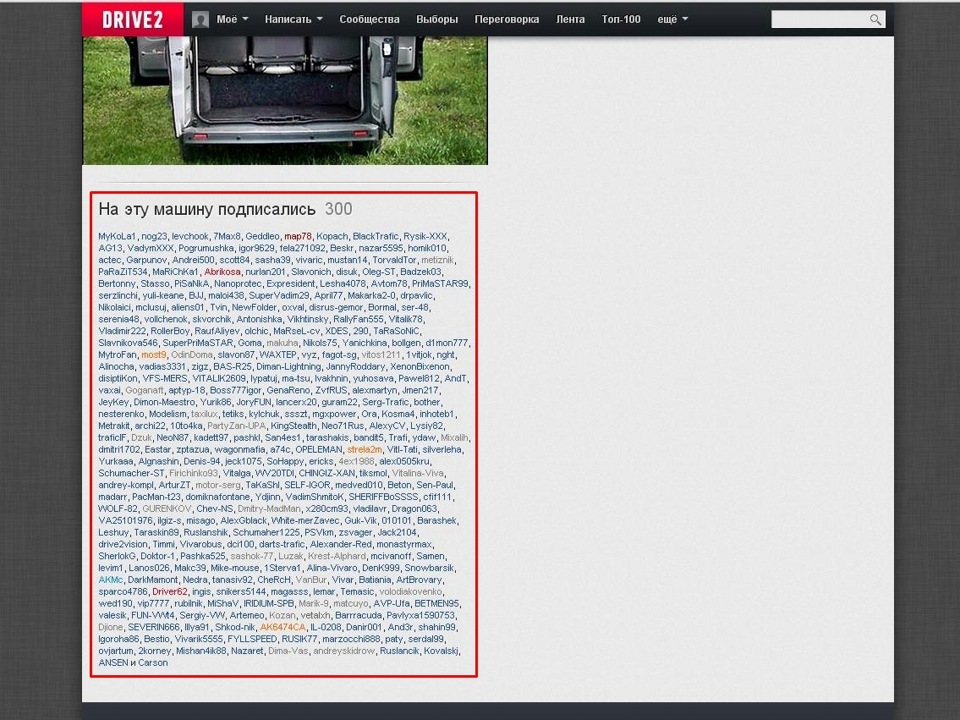960x720 pixels.
Task: Focus the site search field
Action: point(820,20)
